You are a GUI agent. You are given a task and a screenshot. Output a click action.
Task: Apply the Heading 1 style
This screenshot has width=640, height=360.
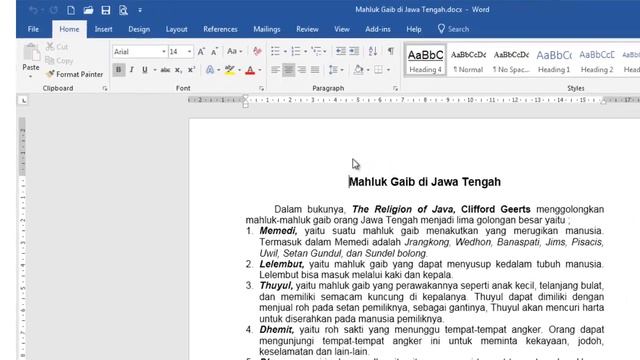point(554,60)
